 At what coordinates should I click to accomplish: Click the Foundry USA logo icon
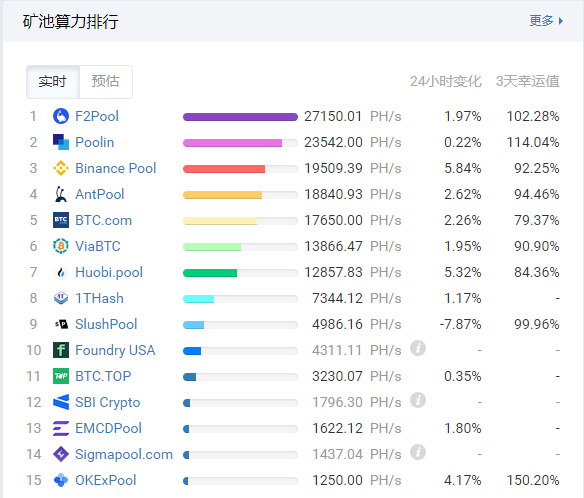(x=61, y=350)
